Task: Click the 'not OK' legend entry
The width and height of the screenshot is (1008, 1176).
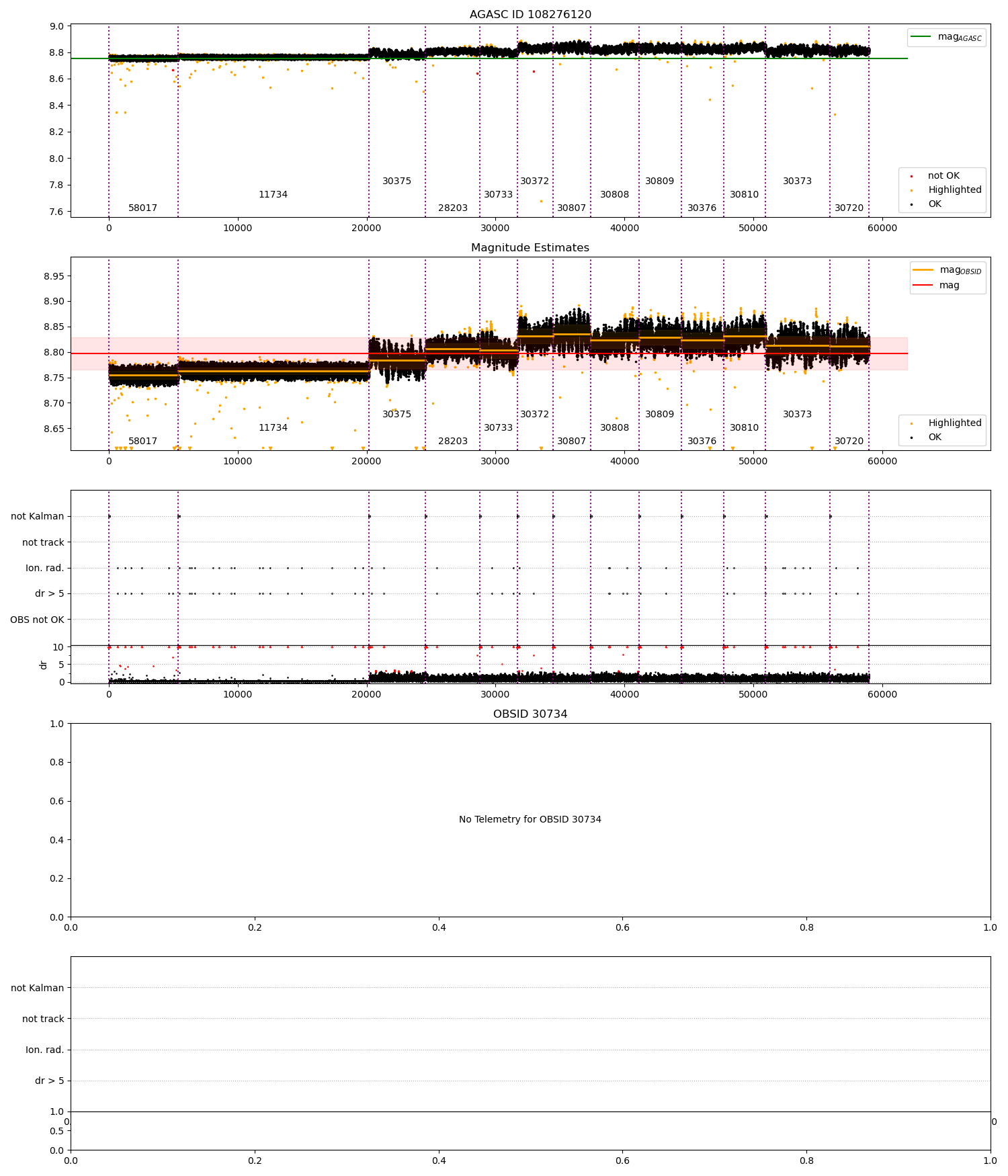Action: pos(936,176)
